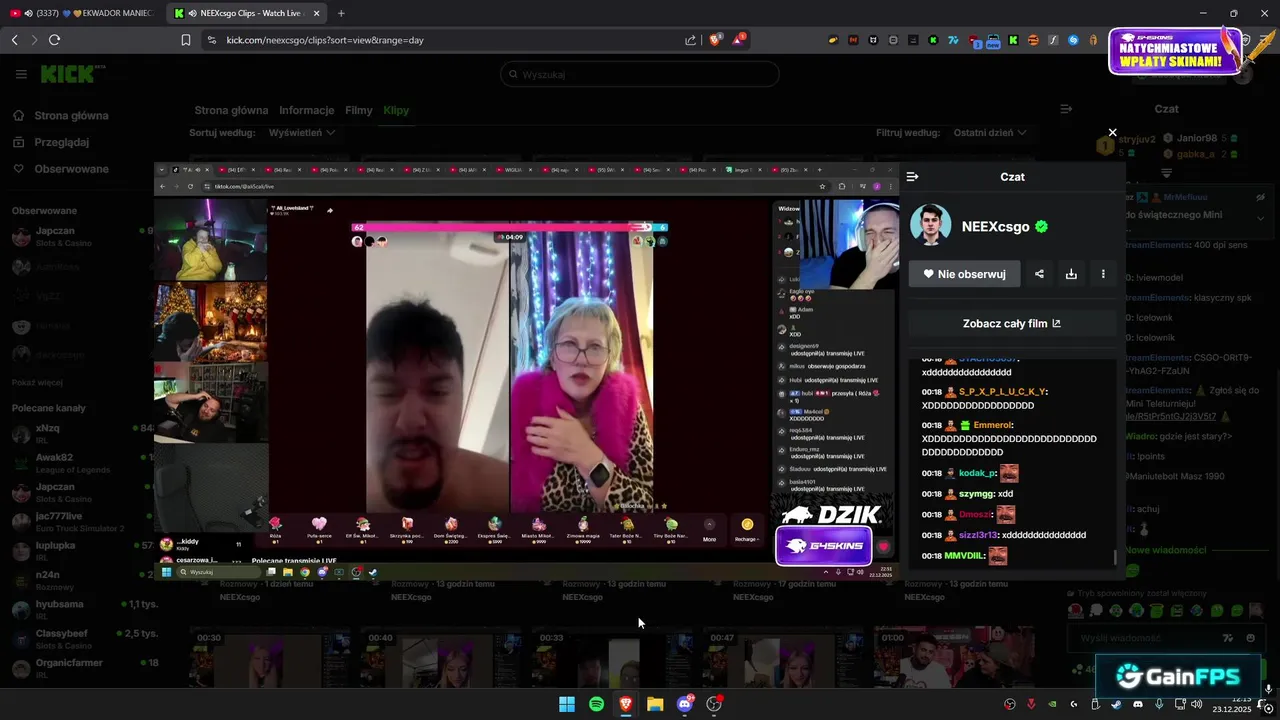Open new browser tab
Image resolution: width=1280 pixels, height=720 pixels.
[x=341, y=13]
